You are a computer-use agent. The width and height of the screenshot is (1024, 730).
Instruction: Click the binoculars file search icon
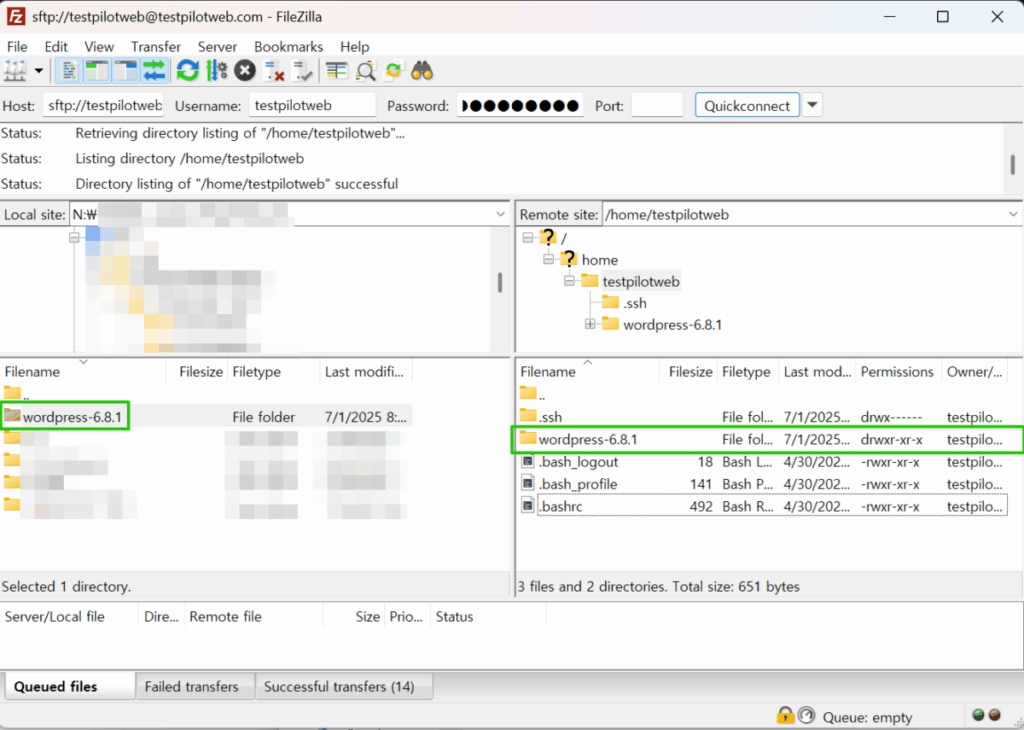[x=422, y=71]
